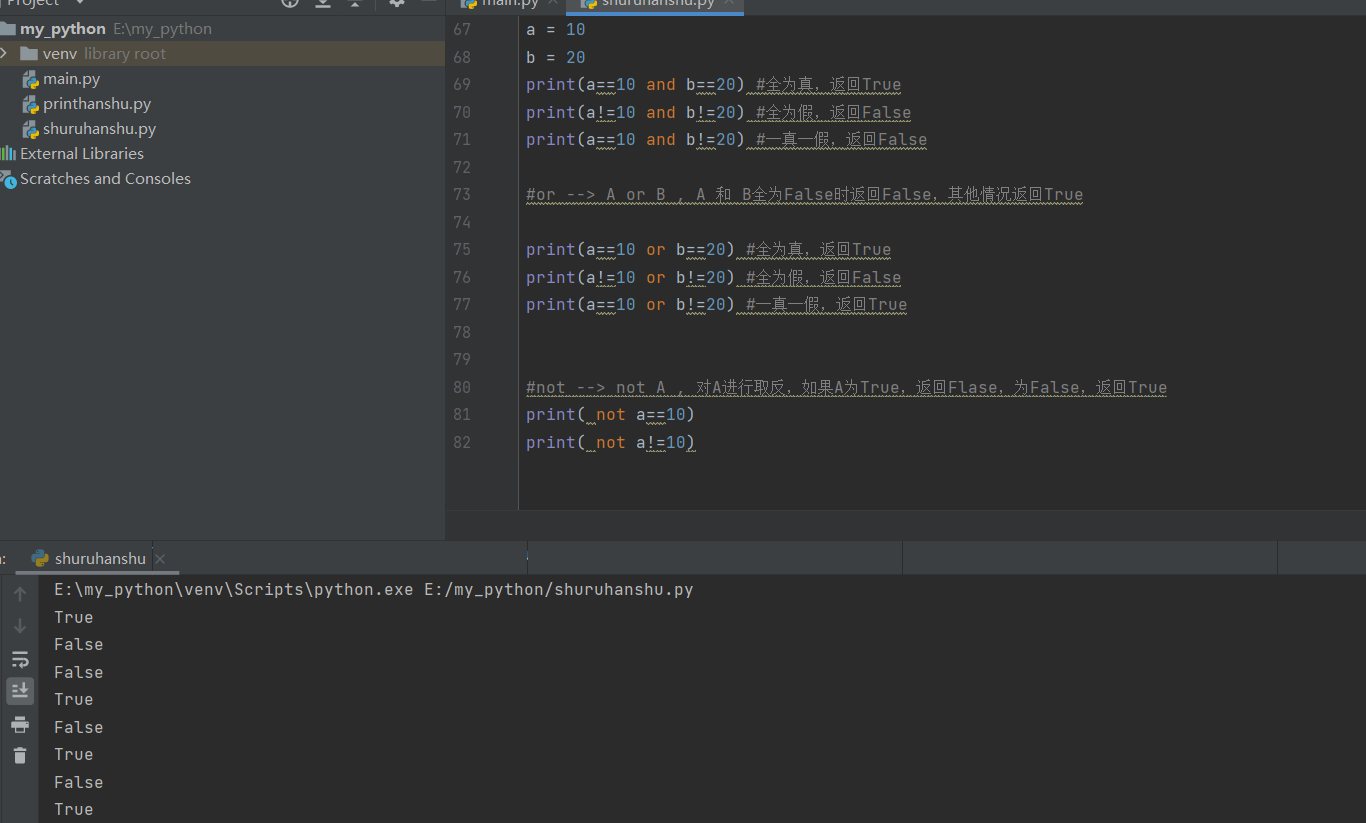Switch to the main.py editor tab
This screenshot has height=823, width=1366.
[508, 4]
